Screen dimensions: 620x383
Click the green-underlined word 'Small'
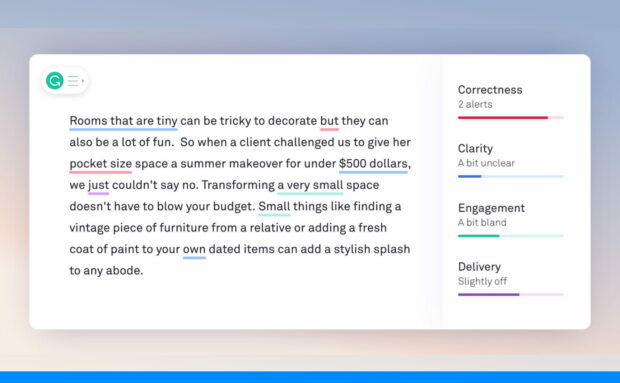(274, 206)
